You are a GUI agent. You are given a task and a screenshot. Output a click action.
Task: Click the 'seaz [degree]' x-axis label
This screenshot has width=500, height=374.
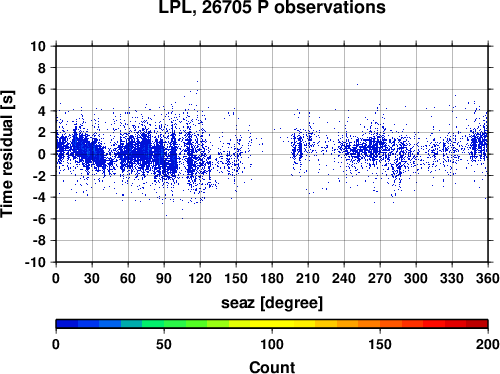point(272,303)
